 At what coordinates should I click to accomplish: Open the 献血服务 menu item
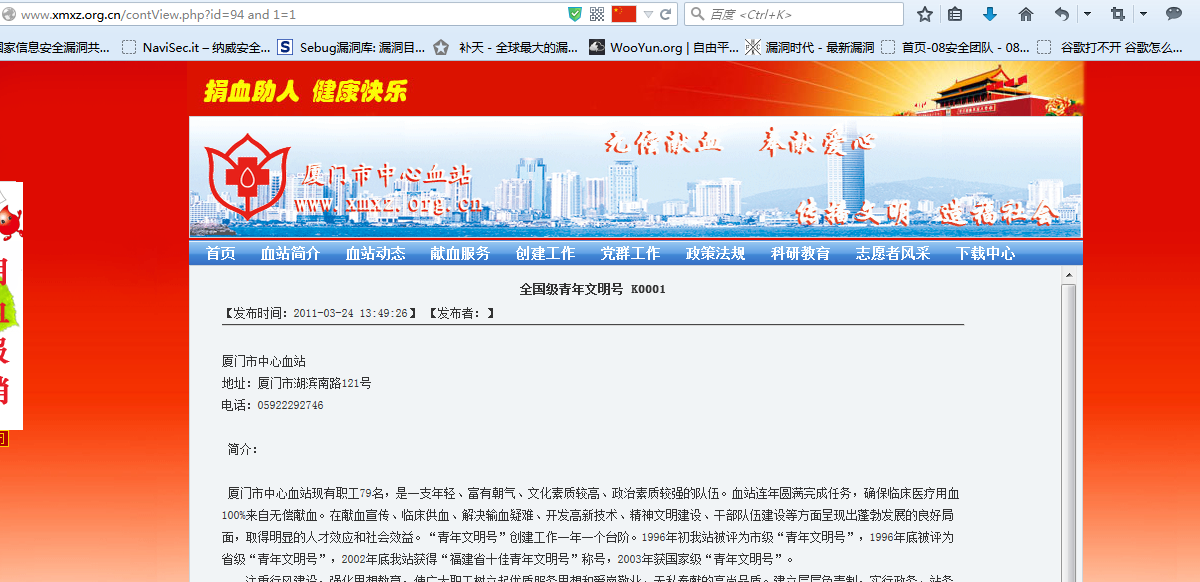(x=460, y=253)
